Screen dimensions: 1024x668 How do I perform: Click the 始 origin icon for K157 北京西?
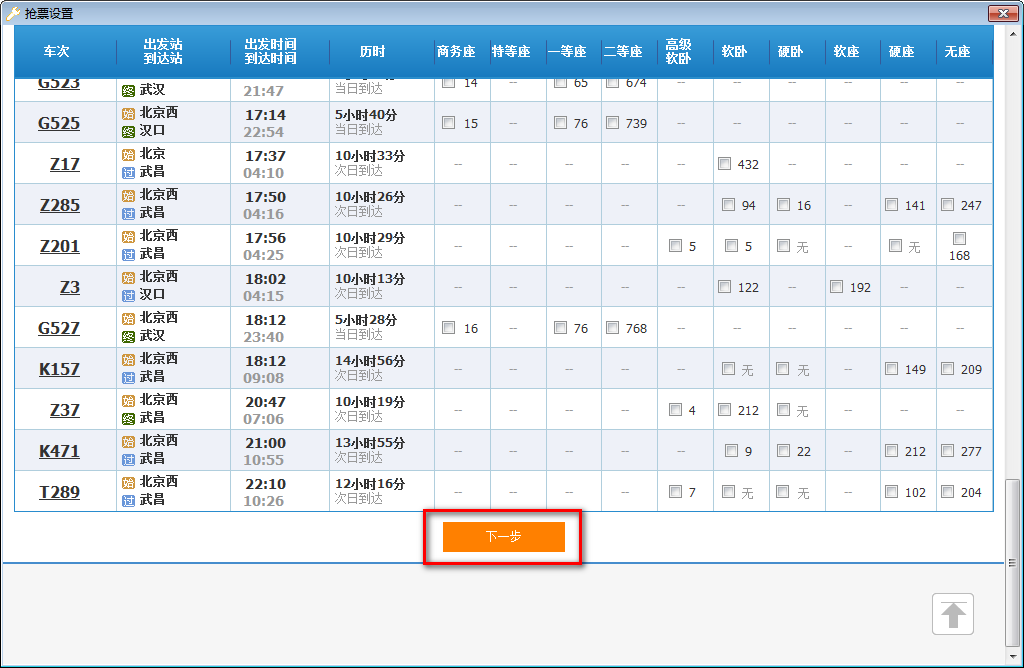pos(128,360)
